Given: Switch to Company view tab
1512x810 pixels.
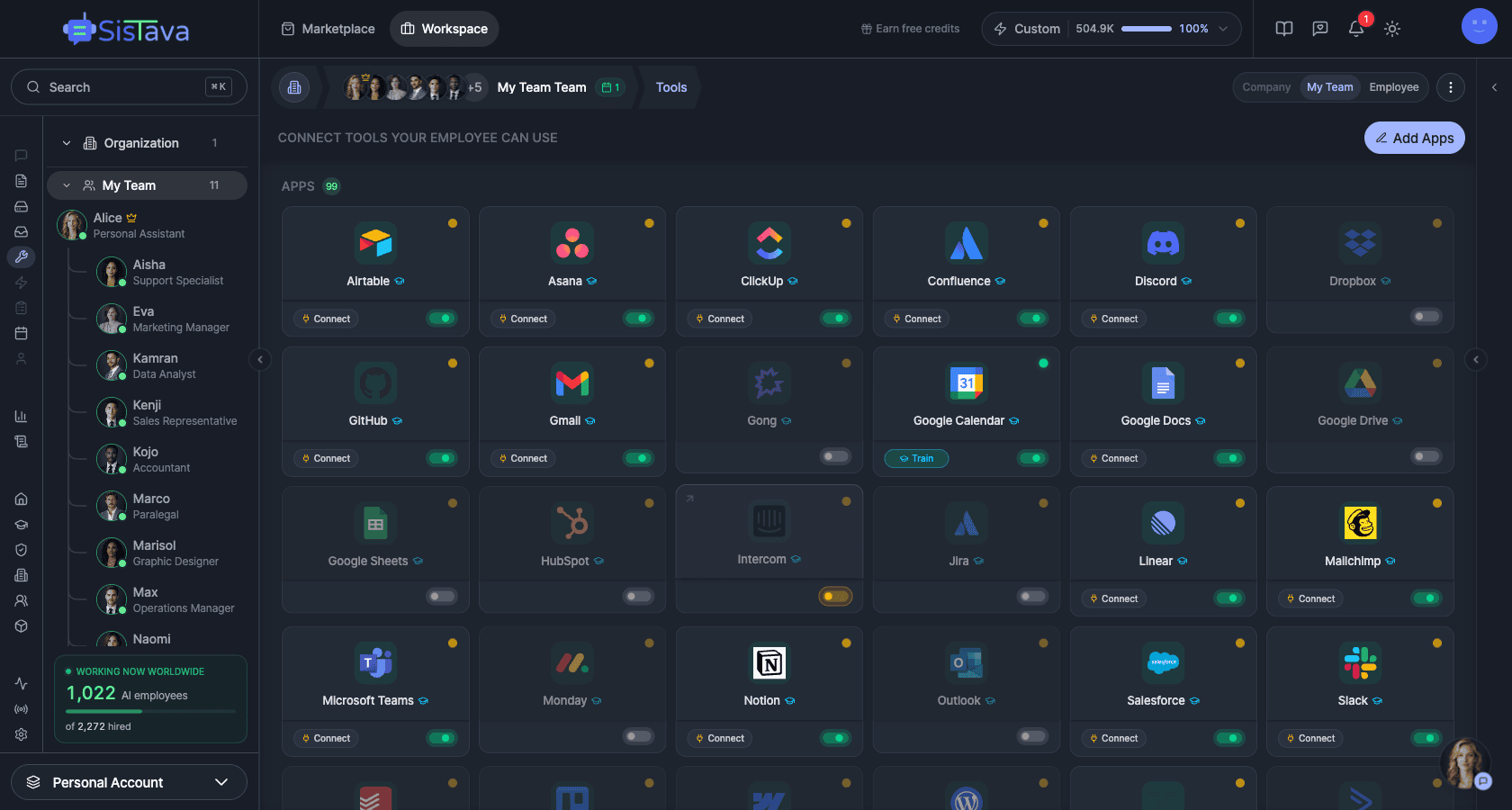Looking at the screenshot, I should (x=1266, y=87).
